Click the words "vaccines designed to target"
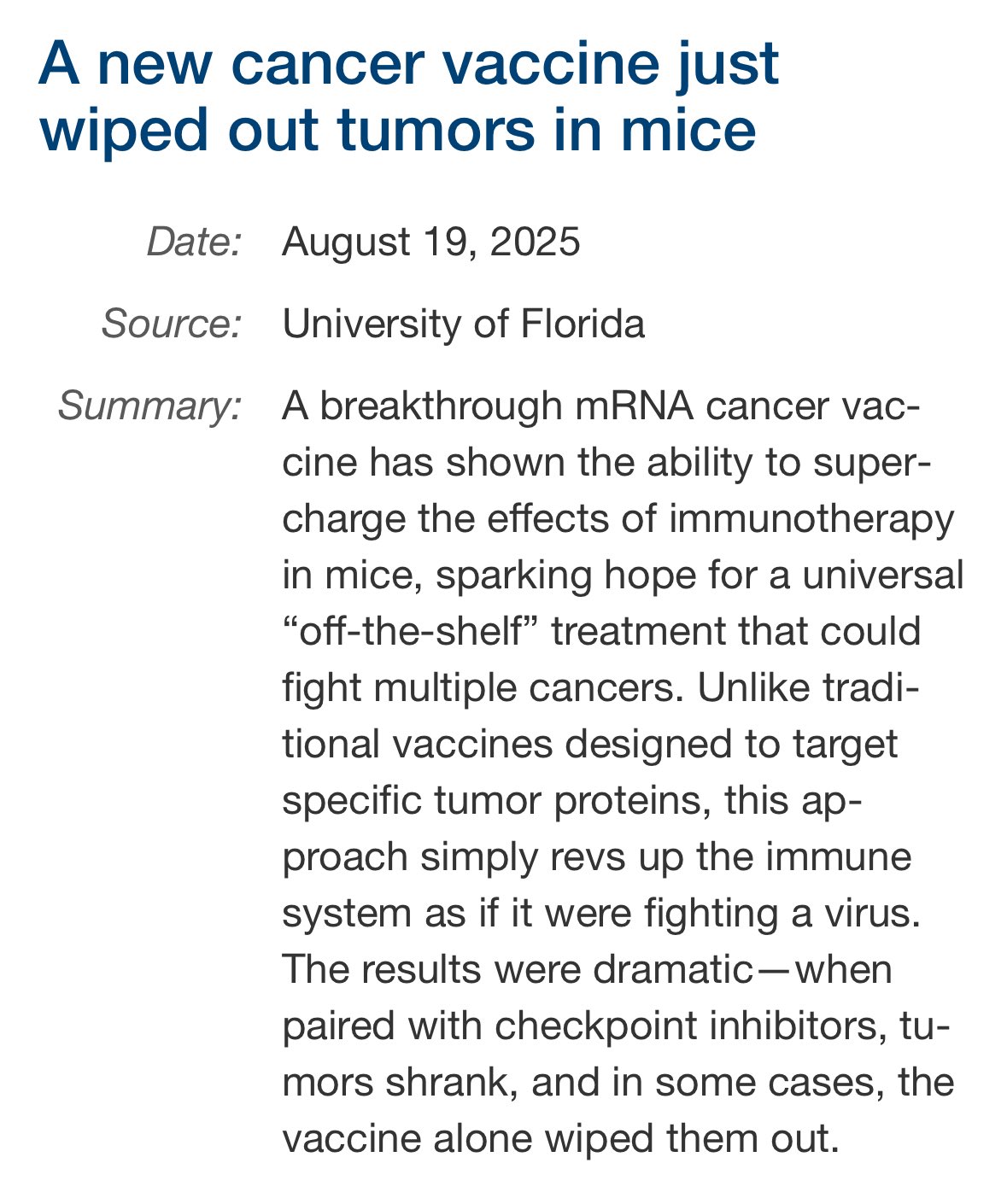 (x=644, y=745)
